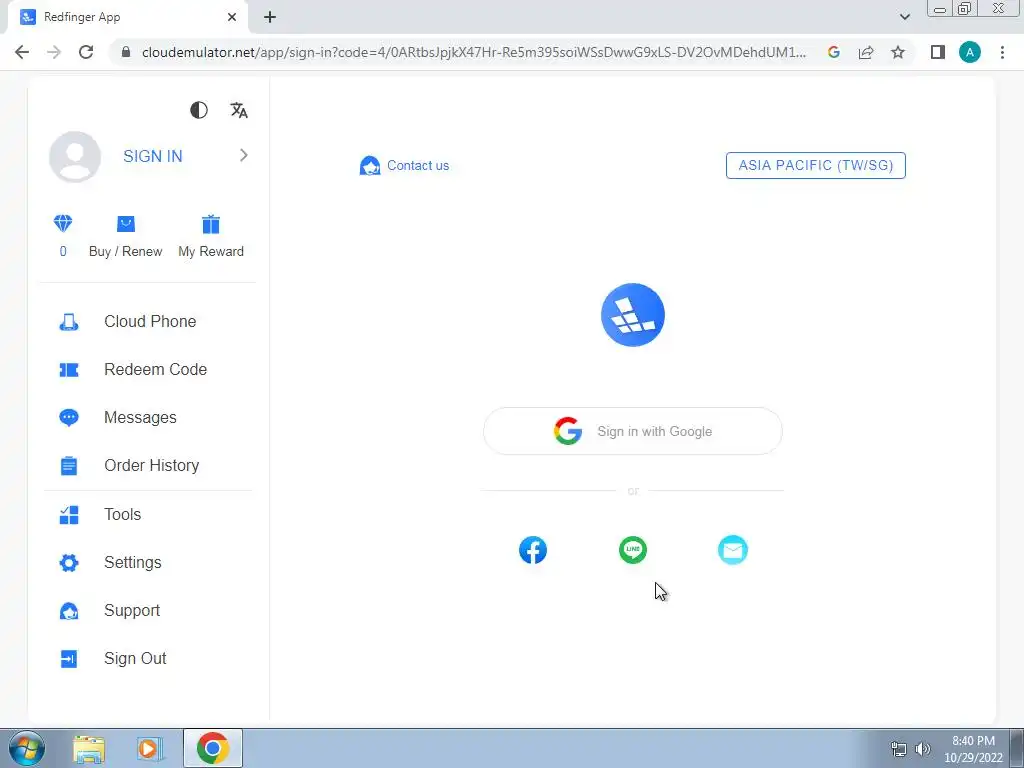Click the address bar URL field
The width and height of the screenshot is (1024, 768).
pyautogui.click(x=473, y=52)
